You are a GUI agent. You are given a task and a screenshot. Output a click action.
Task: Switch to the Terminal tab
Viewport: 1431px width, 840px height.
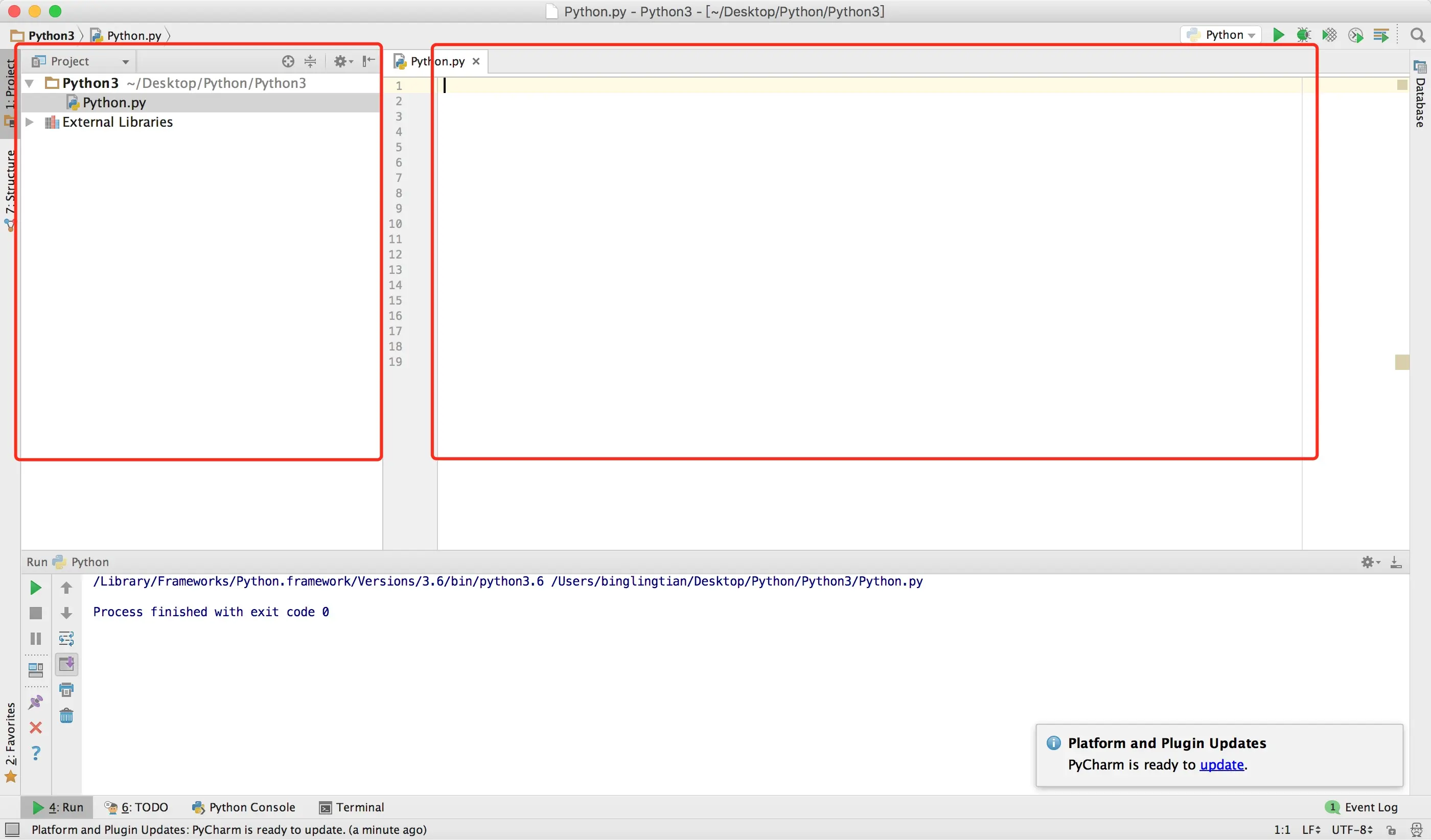click(352, 807)
